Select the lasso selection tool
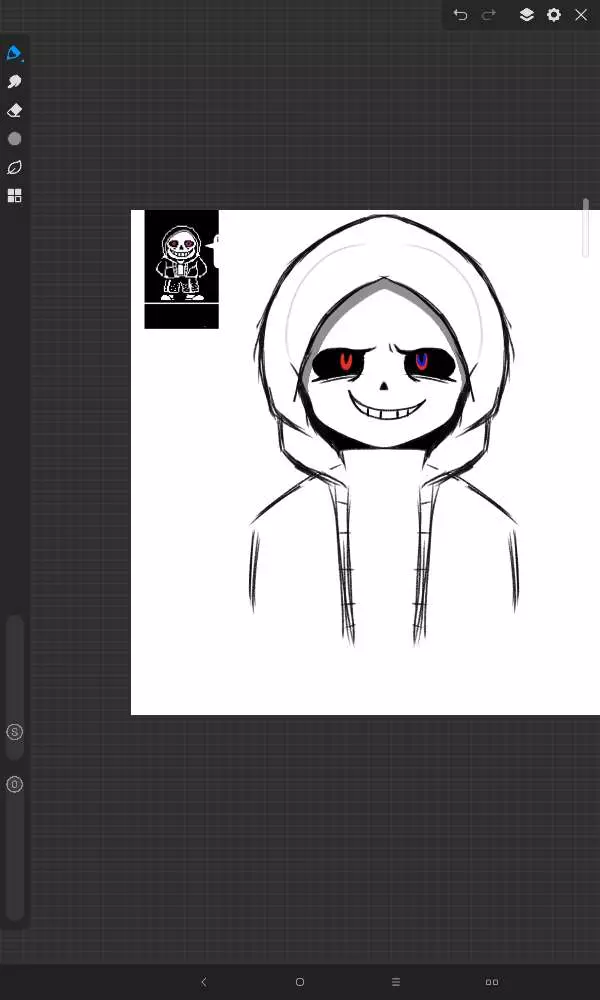Image resolution: width=600 pixels, height=1000 pixels. tap(14, 167)
